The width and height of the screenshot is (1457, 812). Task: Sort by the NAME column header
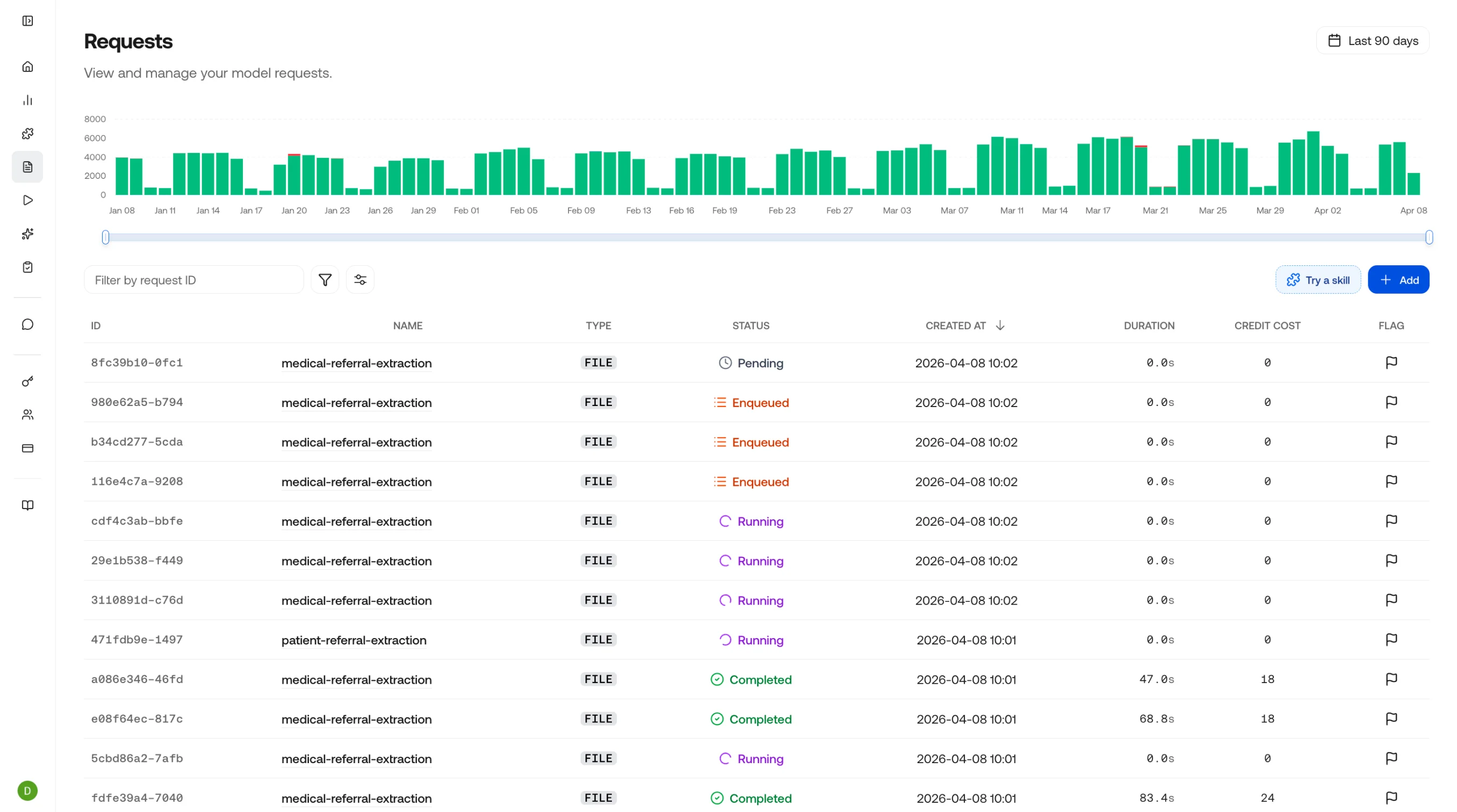pos(407,325)
